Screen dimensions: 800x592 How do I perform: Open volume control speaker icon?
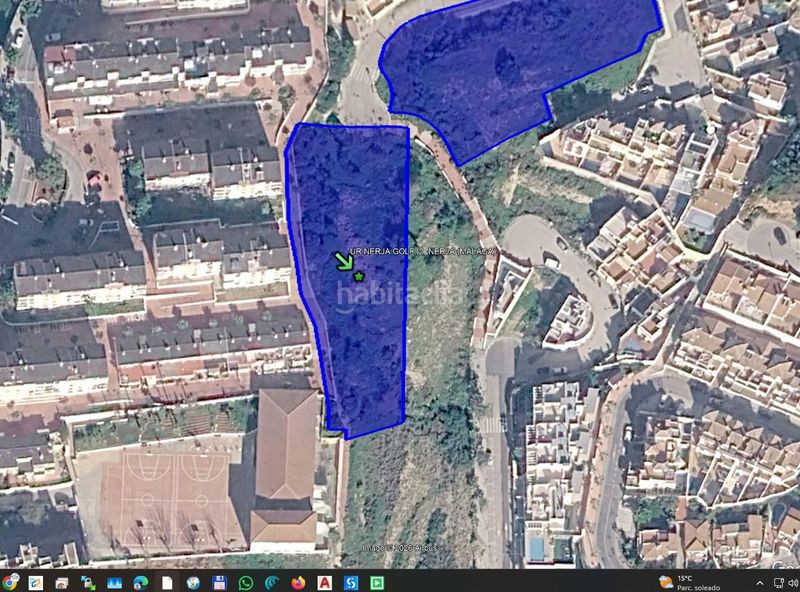[794, 583]
